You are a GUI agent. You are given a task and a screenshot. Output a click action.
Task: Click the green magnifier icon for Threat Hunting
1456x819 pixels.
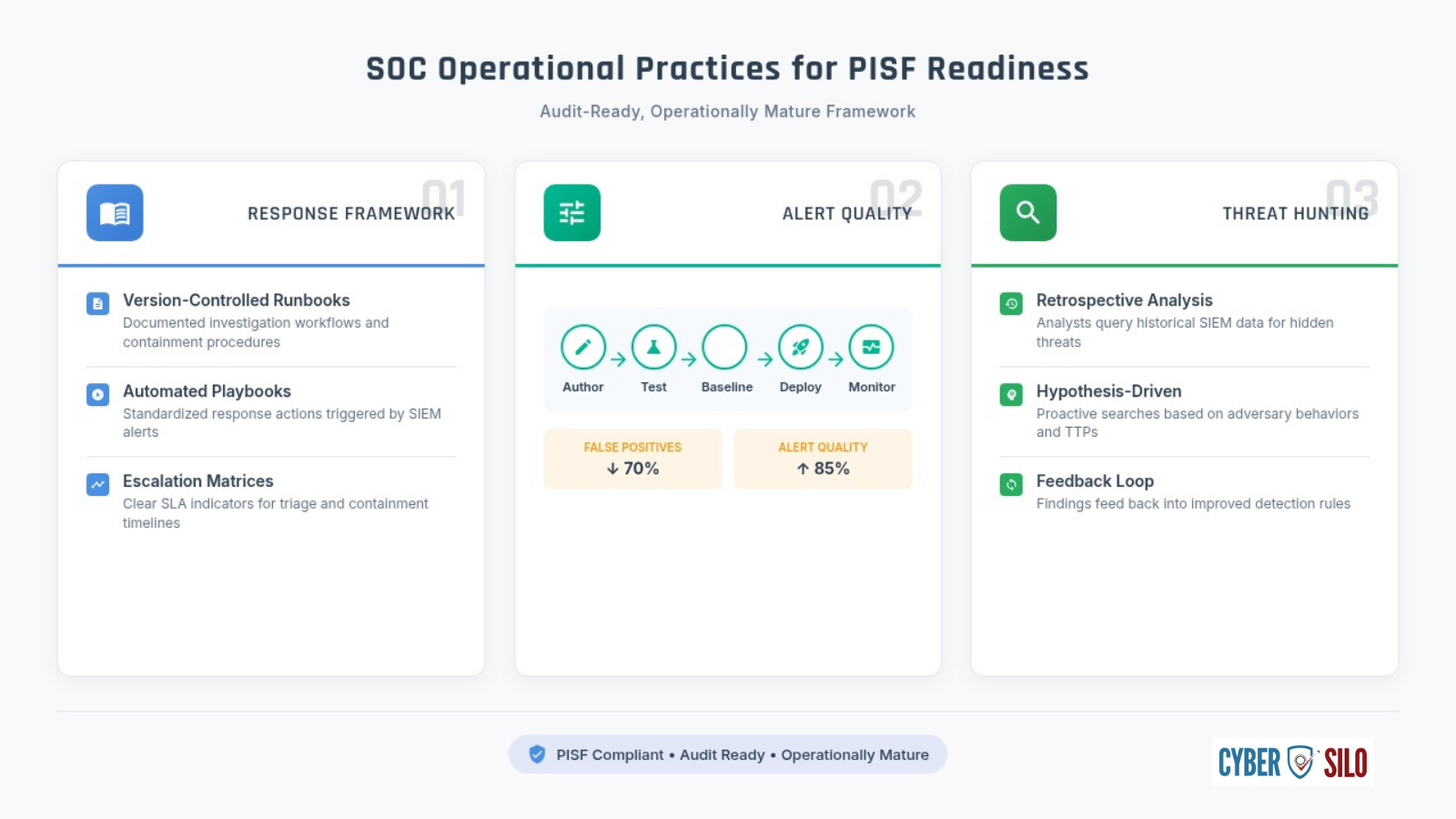pyautogui.click(x=1028, y=213)
